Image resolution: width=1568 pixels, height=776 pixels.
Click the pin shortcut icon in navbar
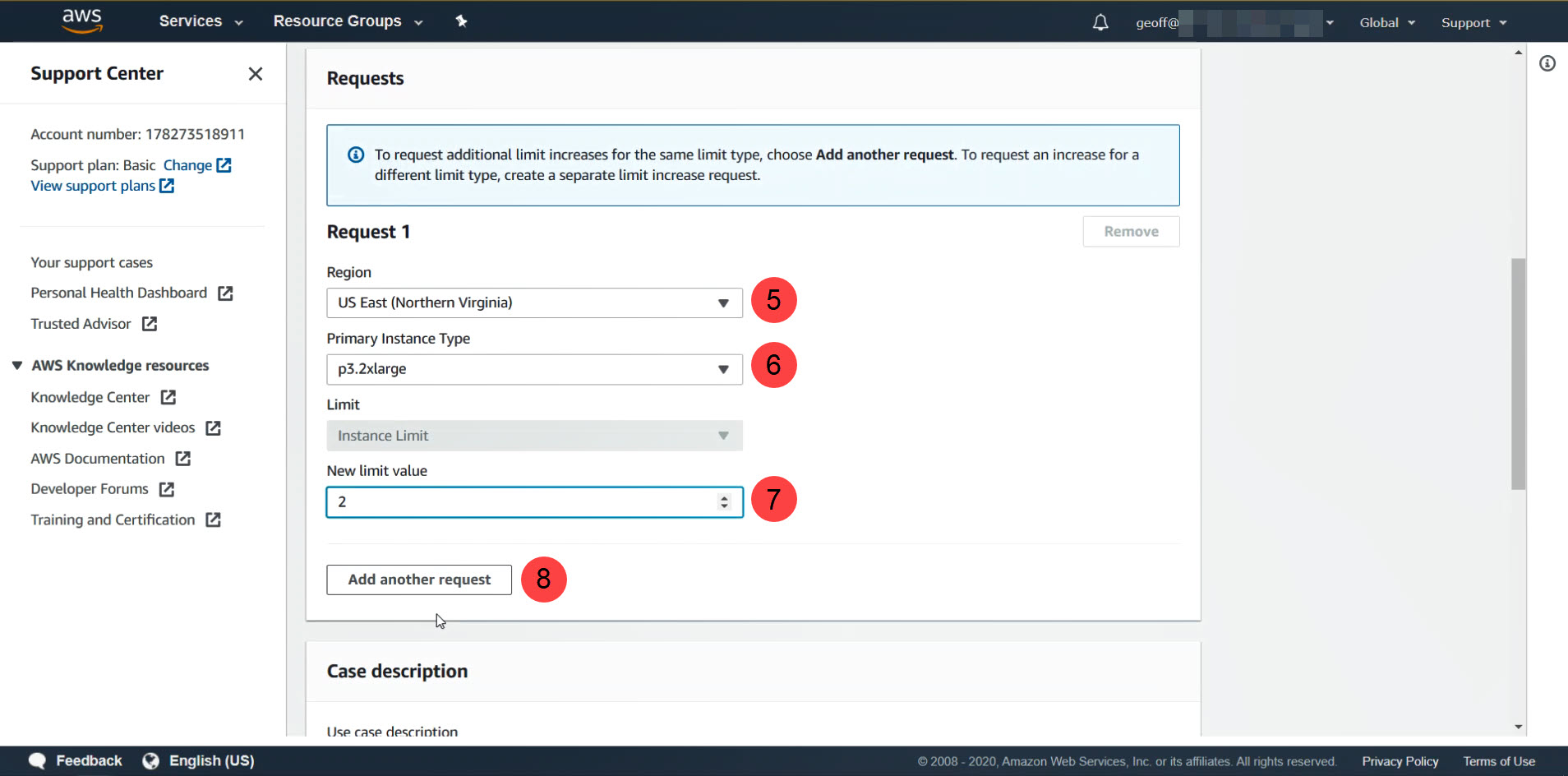click(x=461, y=21)
